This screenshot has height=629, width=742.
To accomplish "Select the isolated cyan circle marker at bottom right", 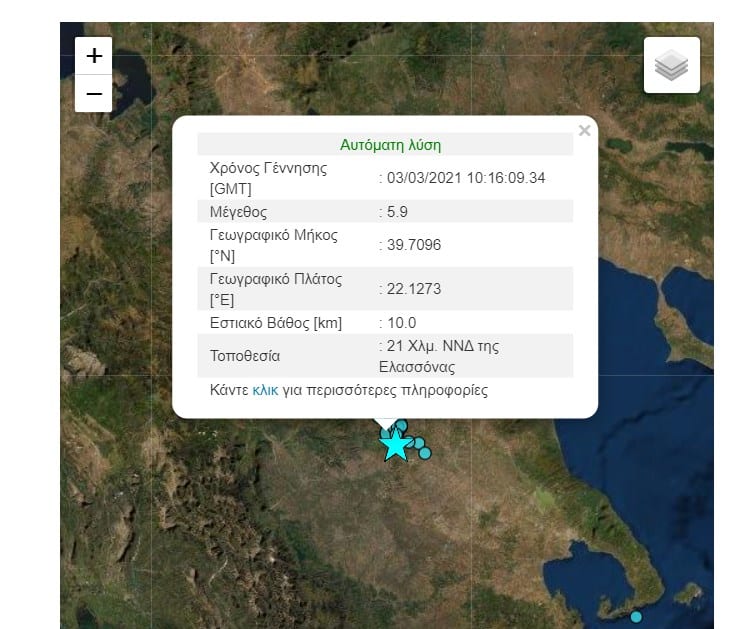I will point(636,617).
